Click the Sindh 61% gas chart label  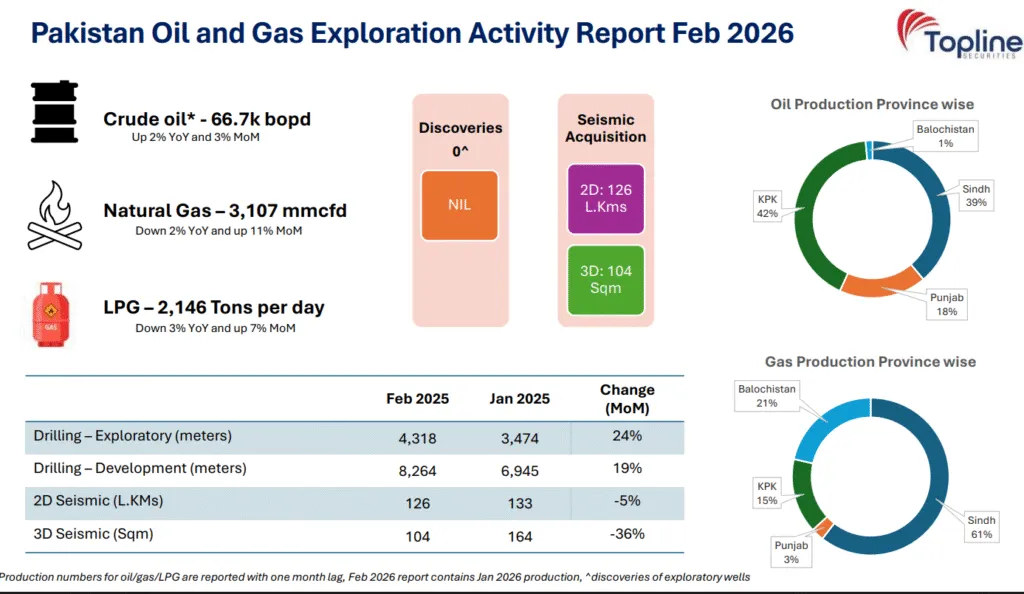pyautogui.click(x=980, y=527)
